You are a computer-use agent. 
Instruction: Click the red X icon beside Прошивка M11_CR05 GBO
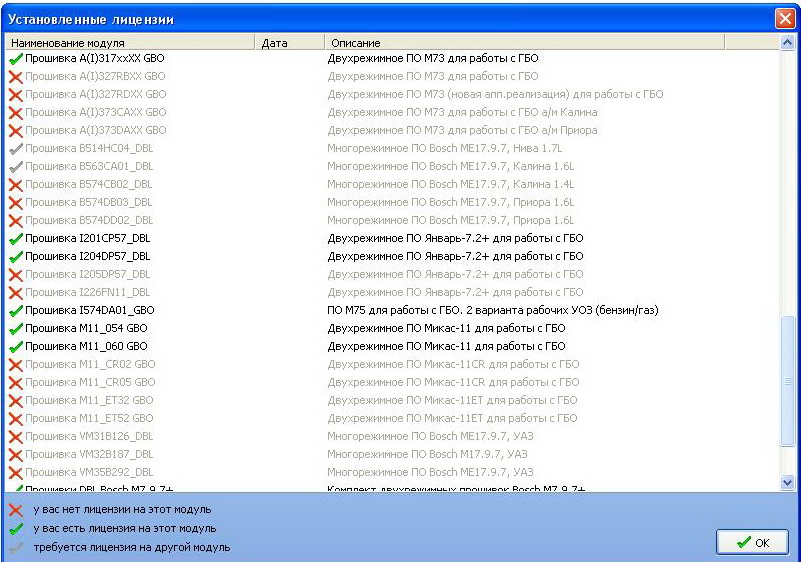(16, 383)
